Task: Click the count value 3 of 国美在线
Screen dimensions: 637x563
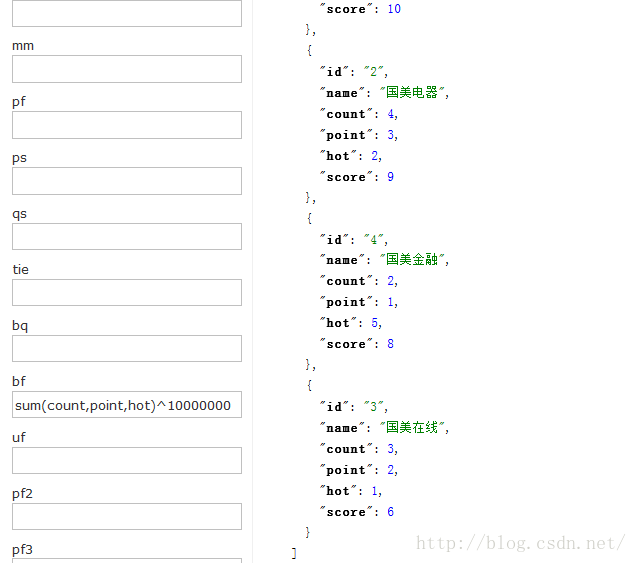Action: 390,449
